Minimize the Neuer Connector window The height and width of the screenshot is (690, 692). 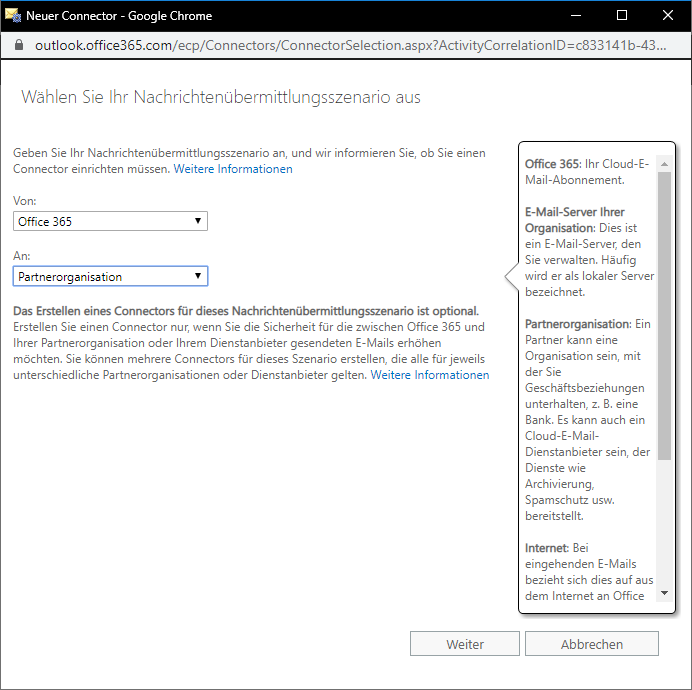[575, 15]
